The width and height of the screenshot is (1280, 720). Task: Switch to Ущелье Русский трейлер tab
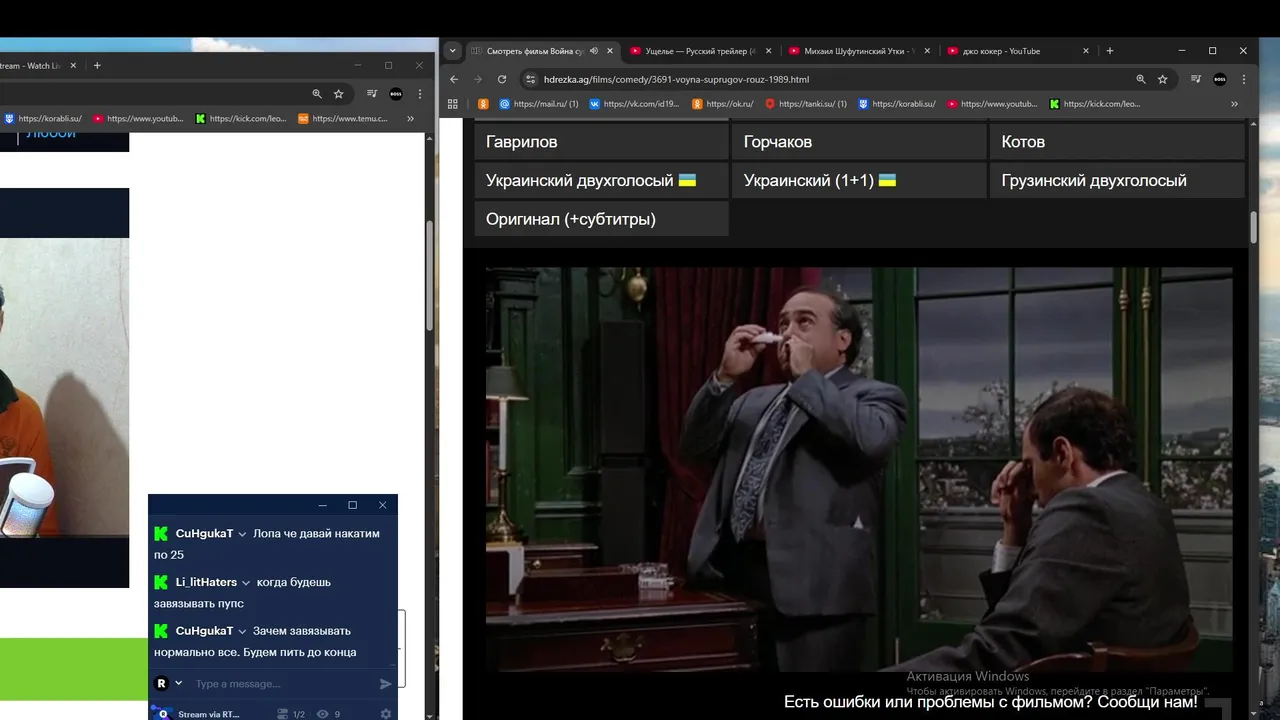(701, 51)
